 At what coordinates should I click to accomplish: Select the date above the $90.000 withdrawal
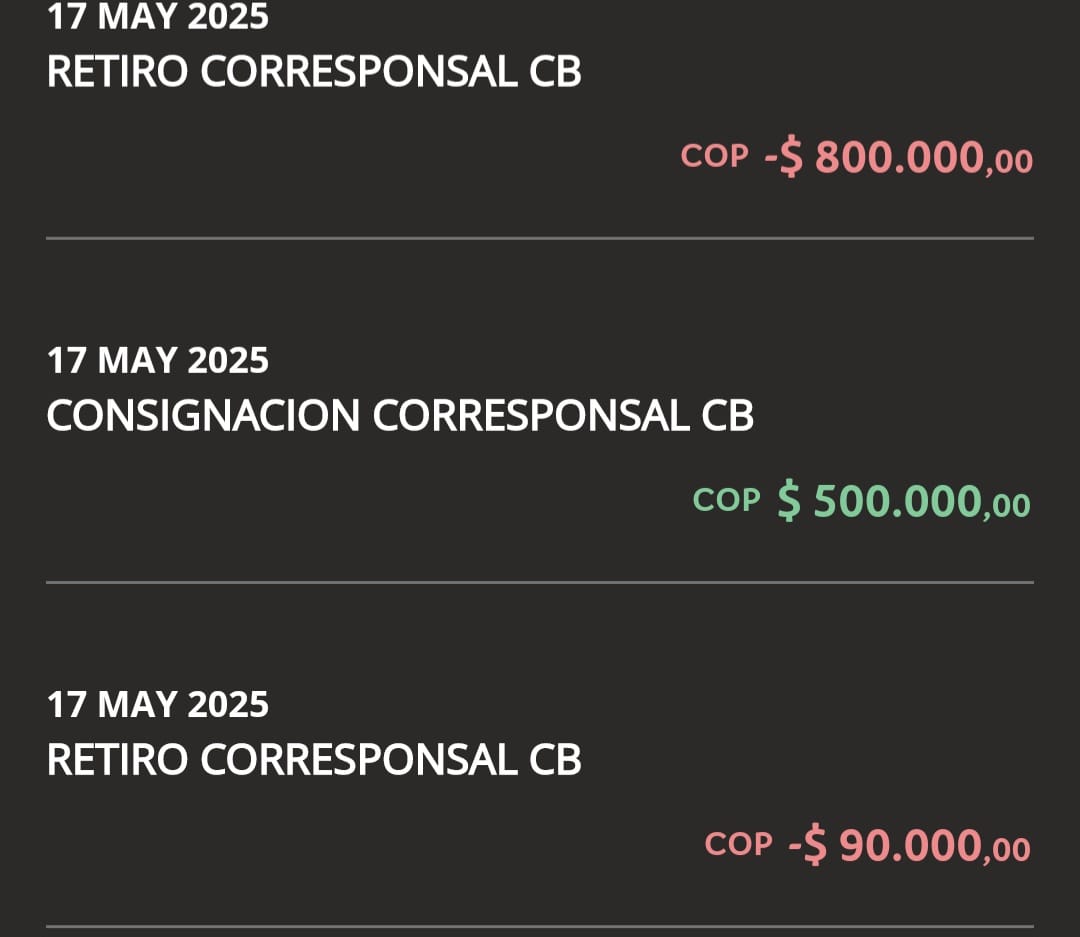click(x=158, y=705)
